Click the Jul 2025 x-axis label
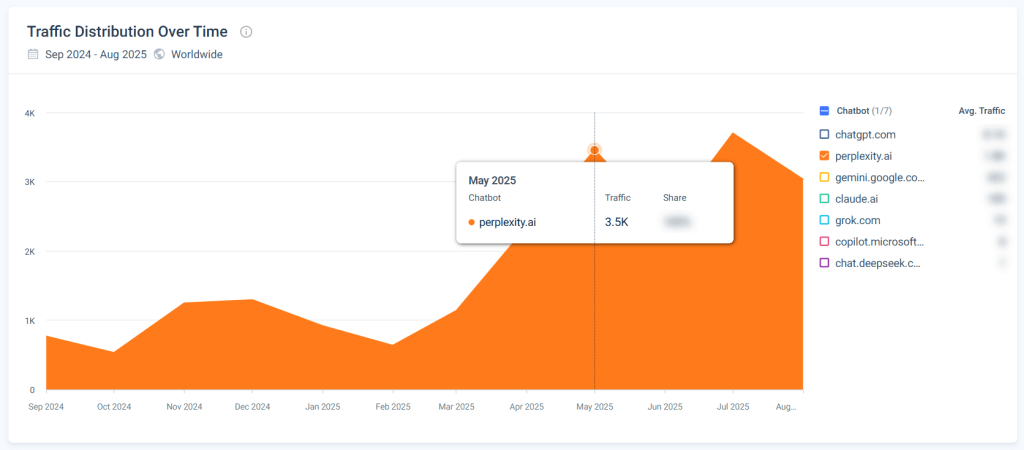1024x450 pixels. (733, 407)
